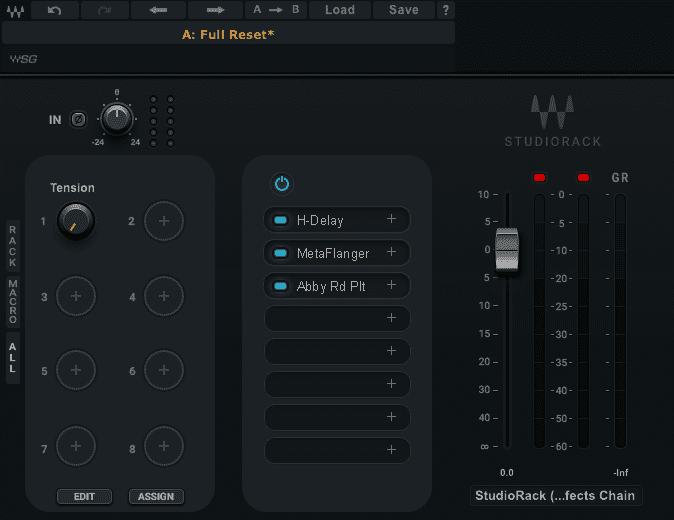674x520 pixels.
Task: Click the IN gain knob
Action: coord(116,119)
